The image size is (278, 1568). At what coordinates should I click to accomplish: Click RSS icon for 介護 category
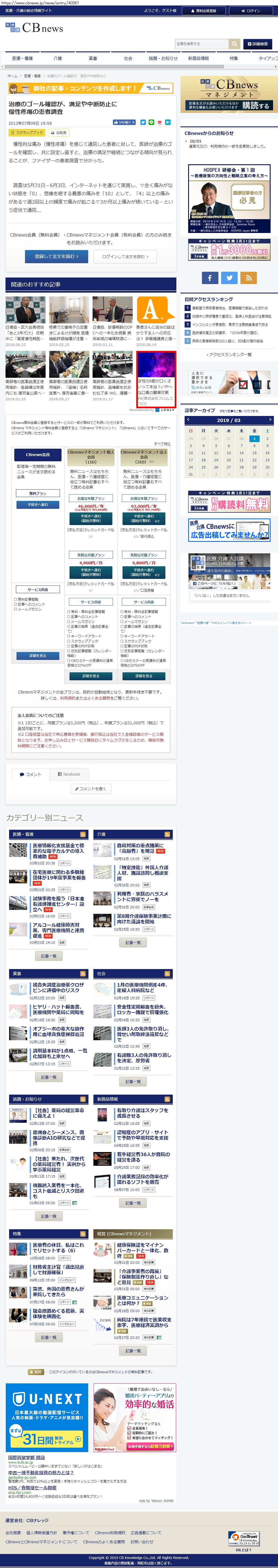167,834
